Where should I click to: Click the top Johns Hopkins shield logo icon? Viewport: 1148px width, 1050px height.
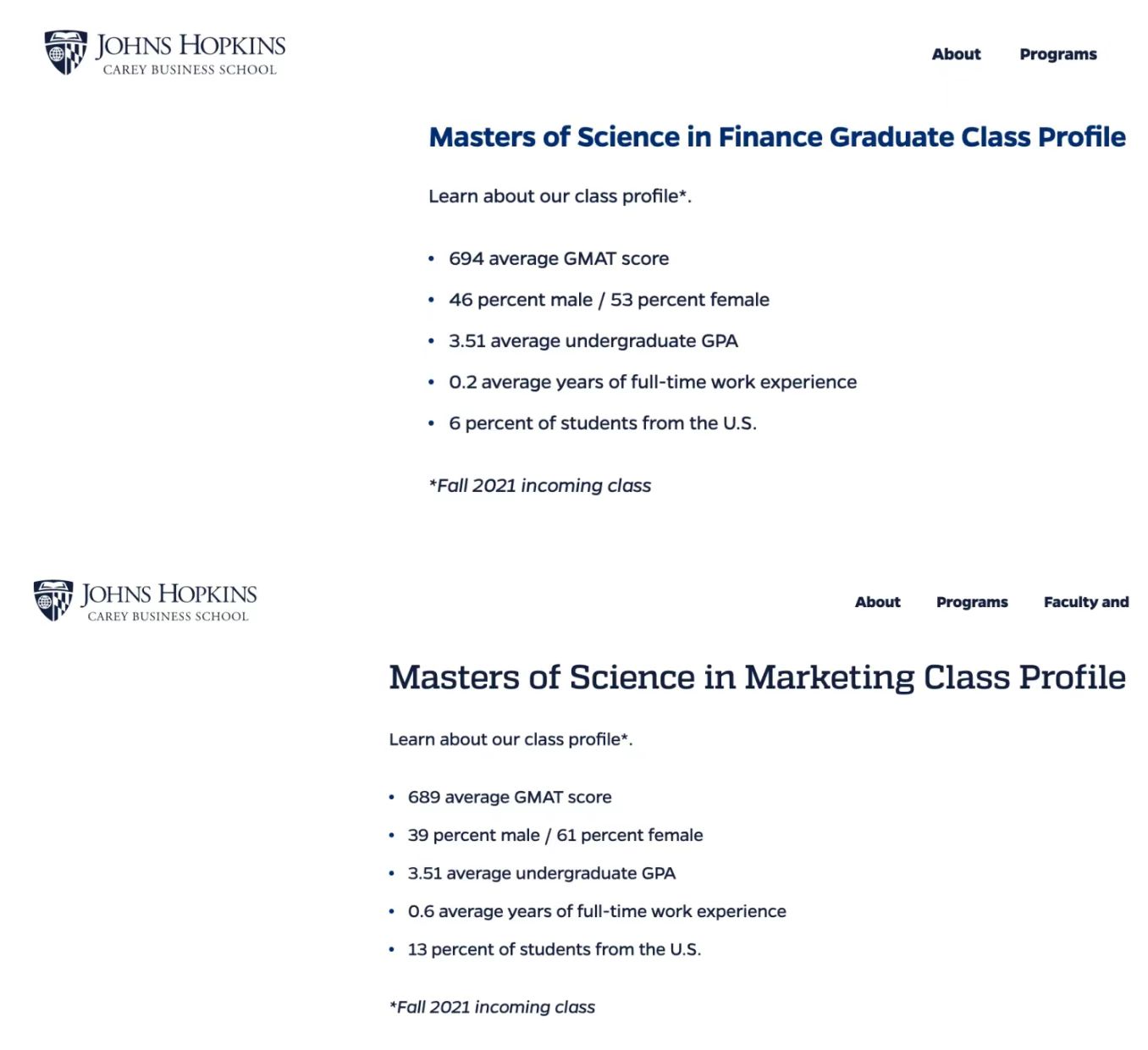coord(66,52)
